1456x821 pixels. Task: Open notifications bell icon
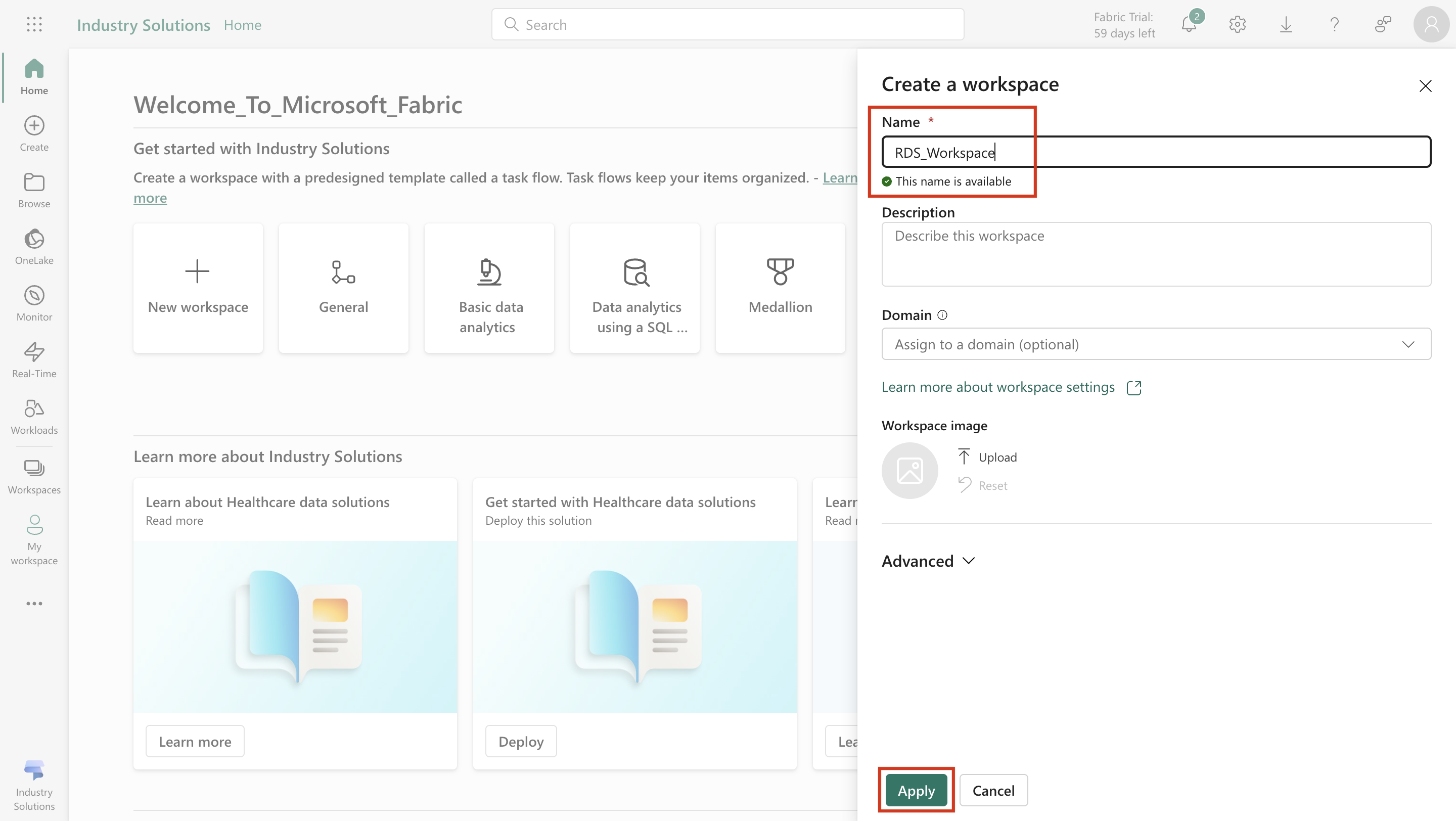coord(1189,24)
